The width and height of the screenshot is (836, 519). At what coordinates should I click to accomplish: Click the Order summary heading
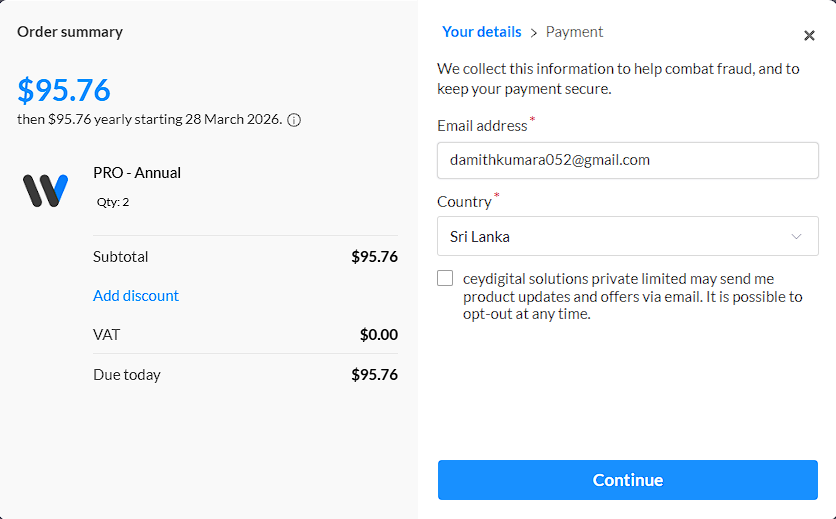70,32
